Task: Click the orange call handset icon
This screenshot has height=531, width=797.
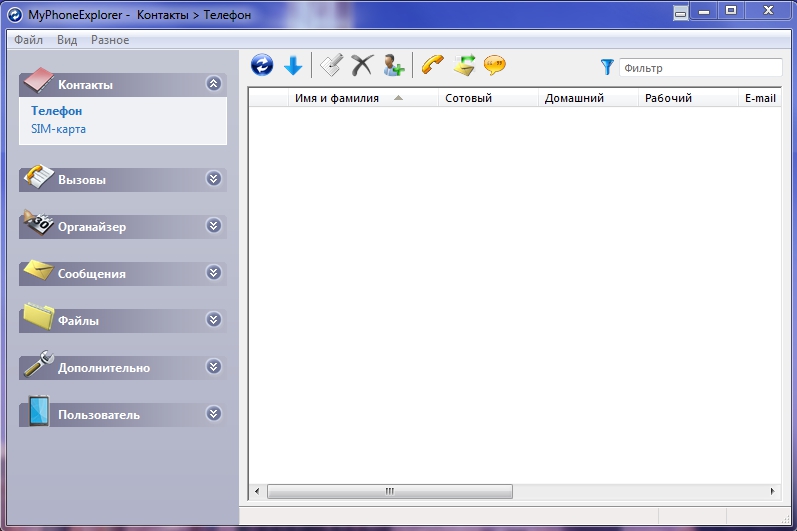Action: [x=433, y=66]
